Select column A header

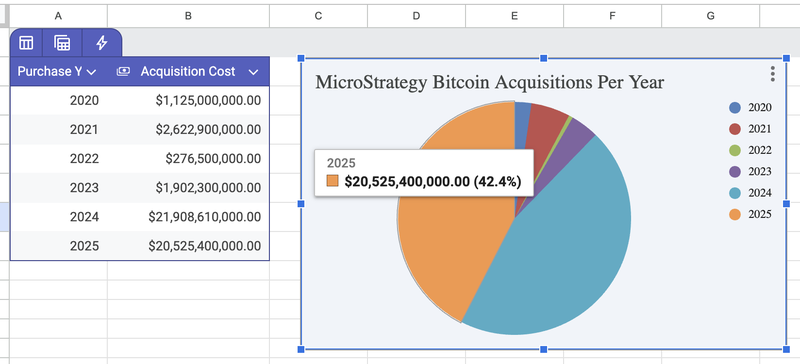(58, 16)
